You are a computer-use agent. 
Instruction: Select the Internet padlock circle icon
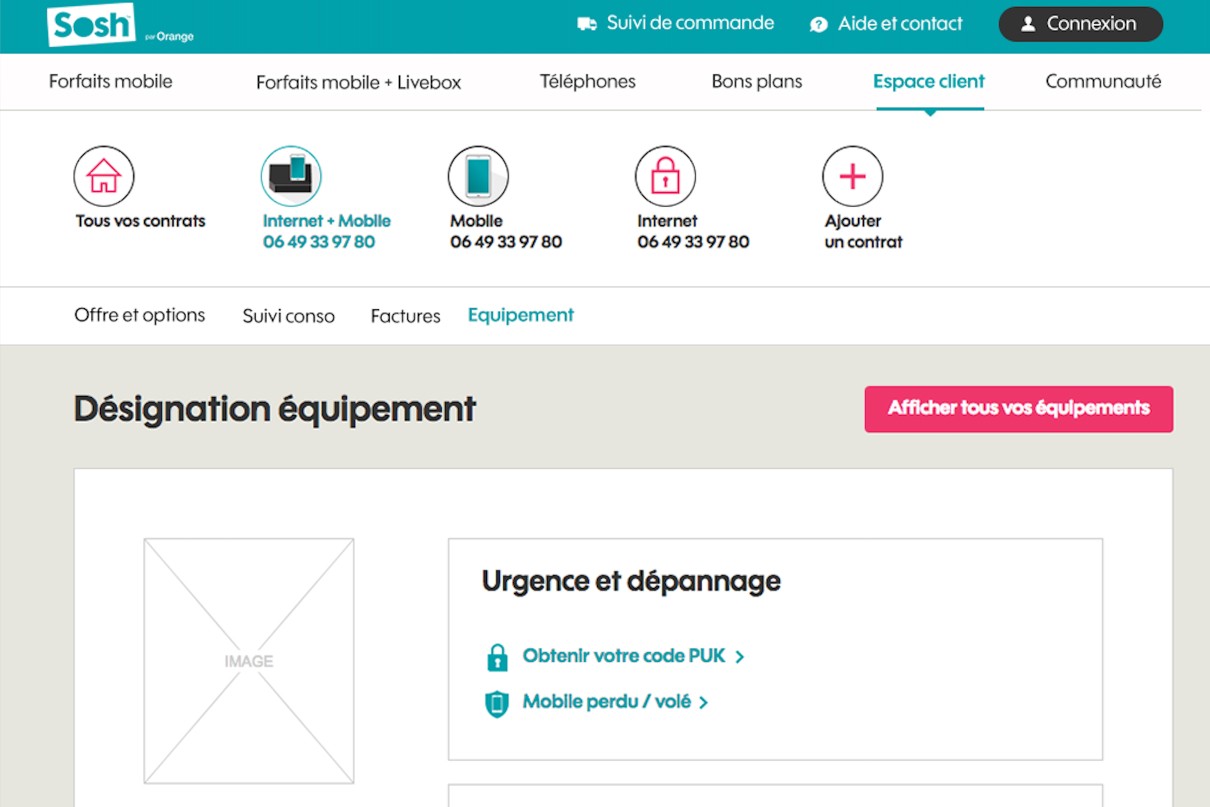(665, 176)
